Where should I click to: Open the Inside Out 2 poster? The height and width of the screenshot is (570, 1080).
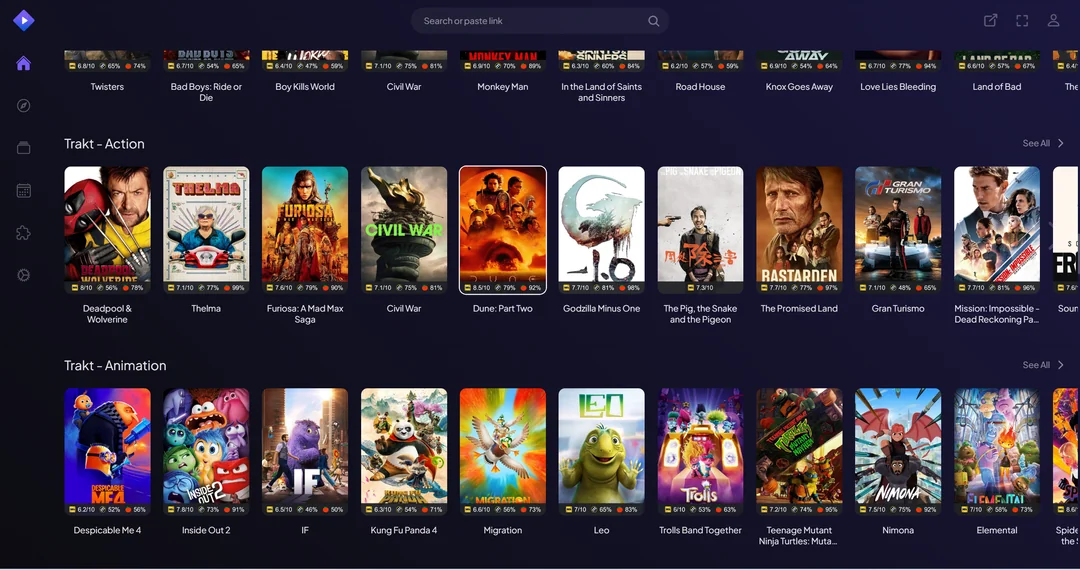coord(206,452)
